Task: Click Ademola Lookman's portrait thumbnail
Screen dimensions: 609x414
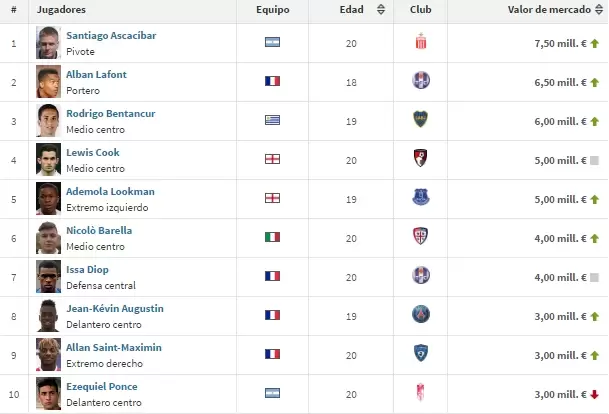Action: pyautogui.click(x=48, y=198)
